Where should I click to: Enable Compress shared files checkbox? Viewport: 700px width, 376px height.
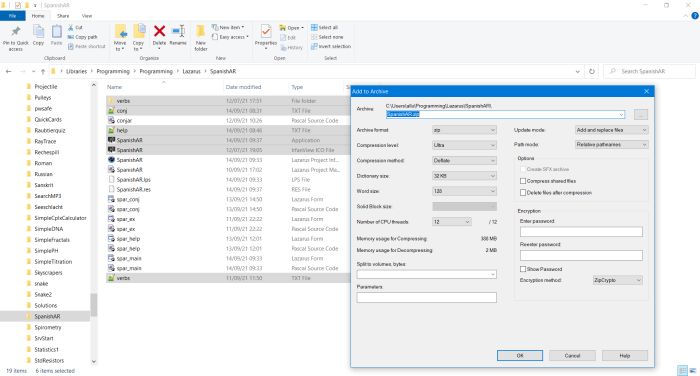(x=523, y=181)
